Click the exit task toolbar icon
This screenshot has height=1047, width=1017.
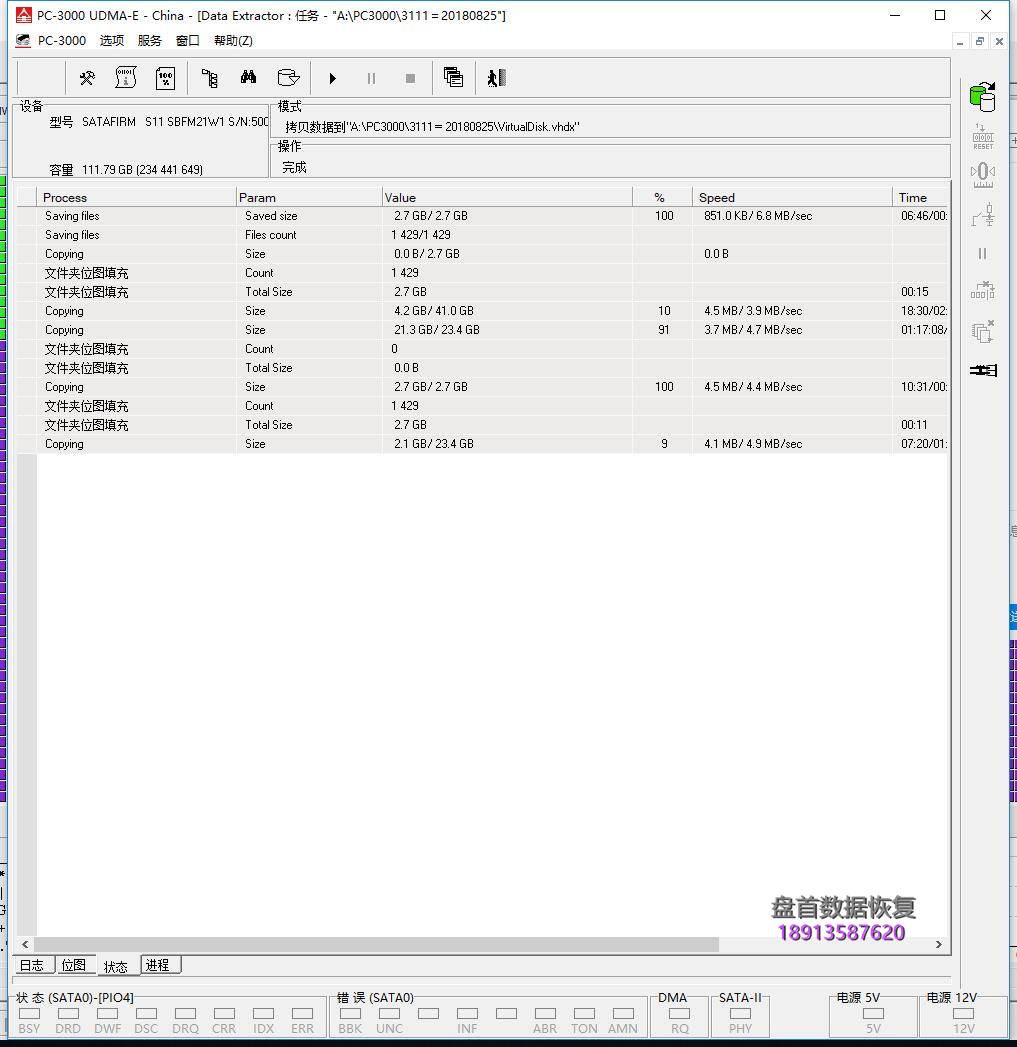coord(496,78)
